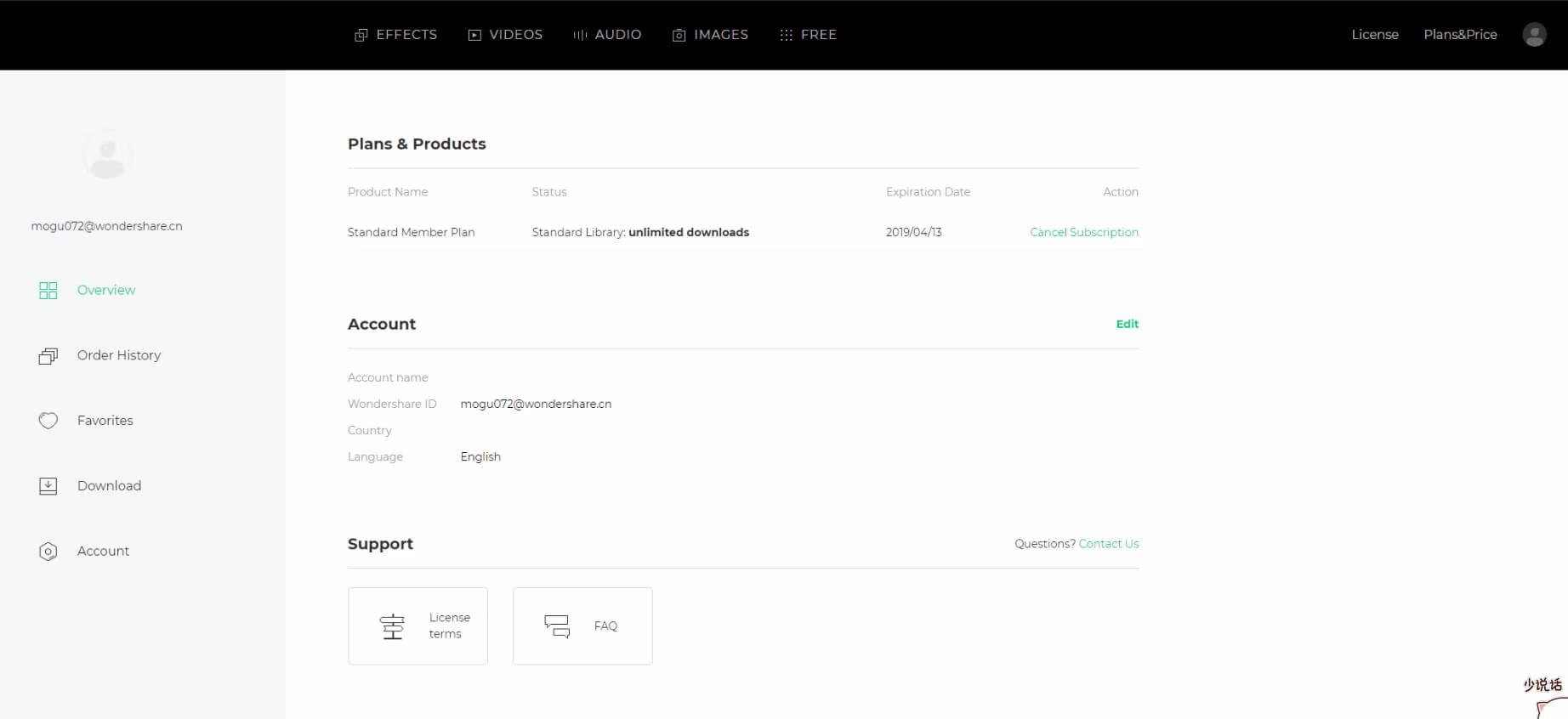This screenshot has height=719, width=1568.
Task: Click the Order History stacked-pages icon
Action: (x=48, y=356)
